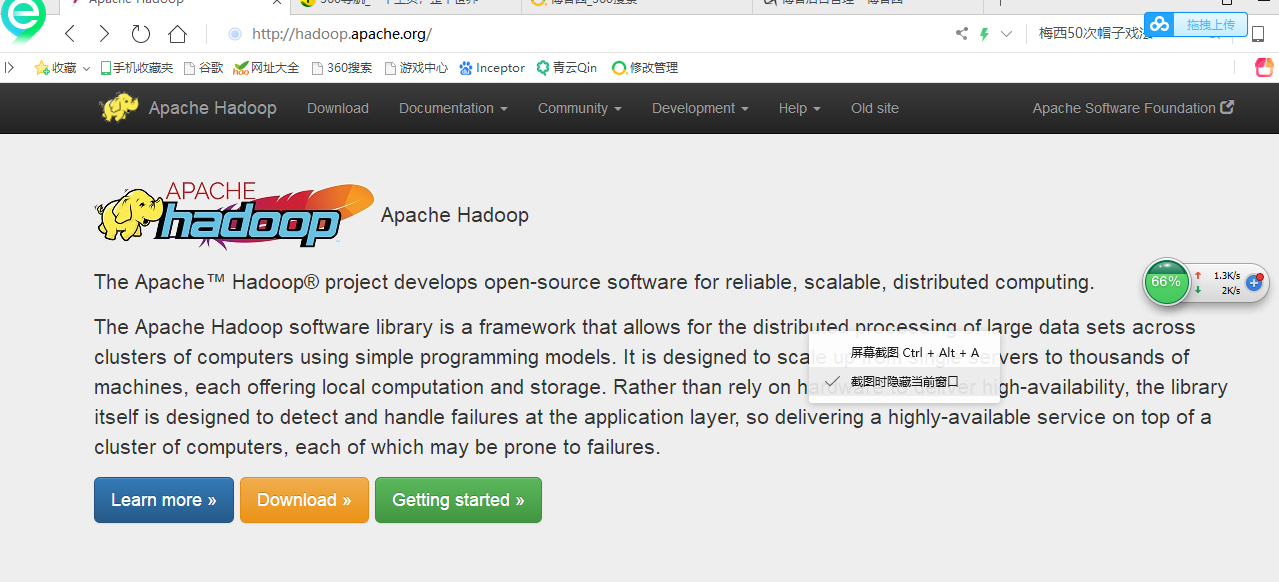
Task: Expand the bookmarks bar sidebar toggle arrow
Action: click(x=10, y=68)
